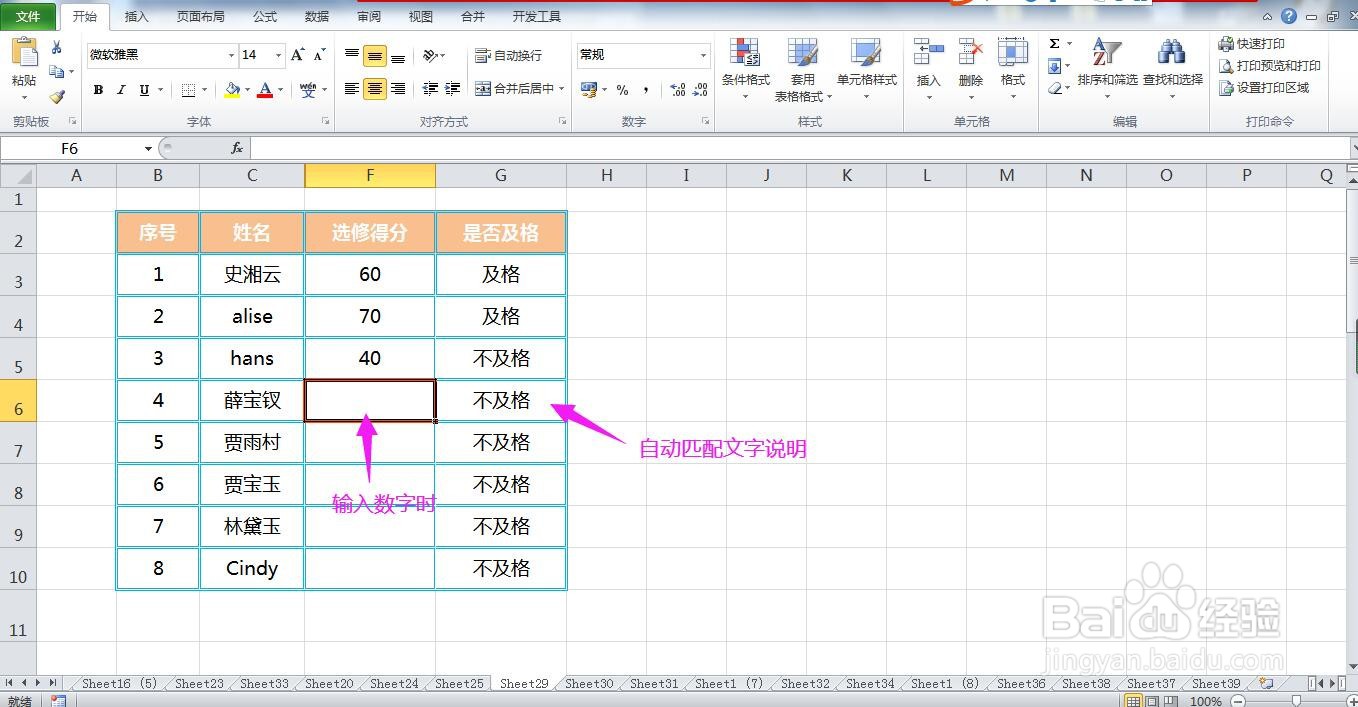Open Cell Styles (单元格样式)

coord(867,68)
